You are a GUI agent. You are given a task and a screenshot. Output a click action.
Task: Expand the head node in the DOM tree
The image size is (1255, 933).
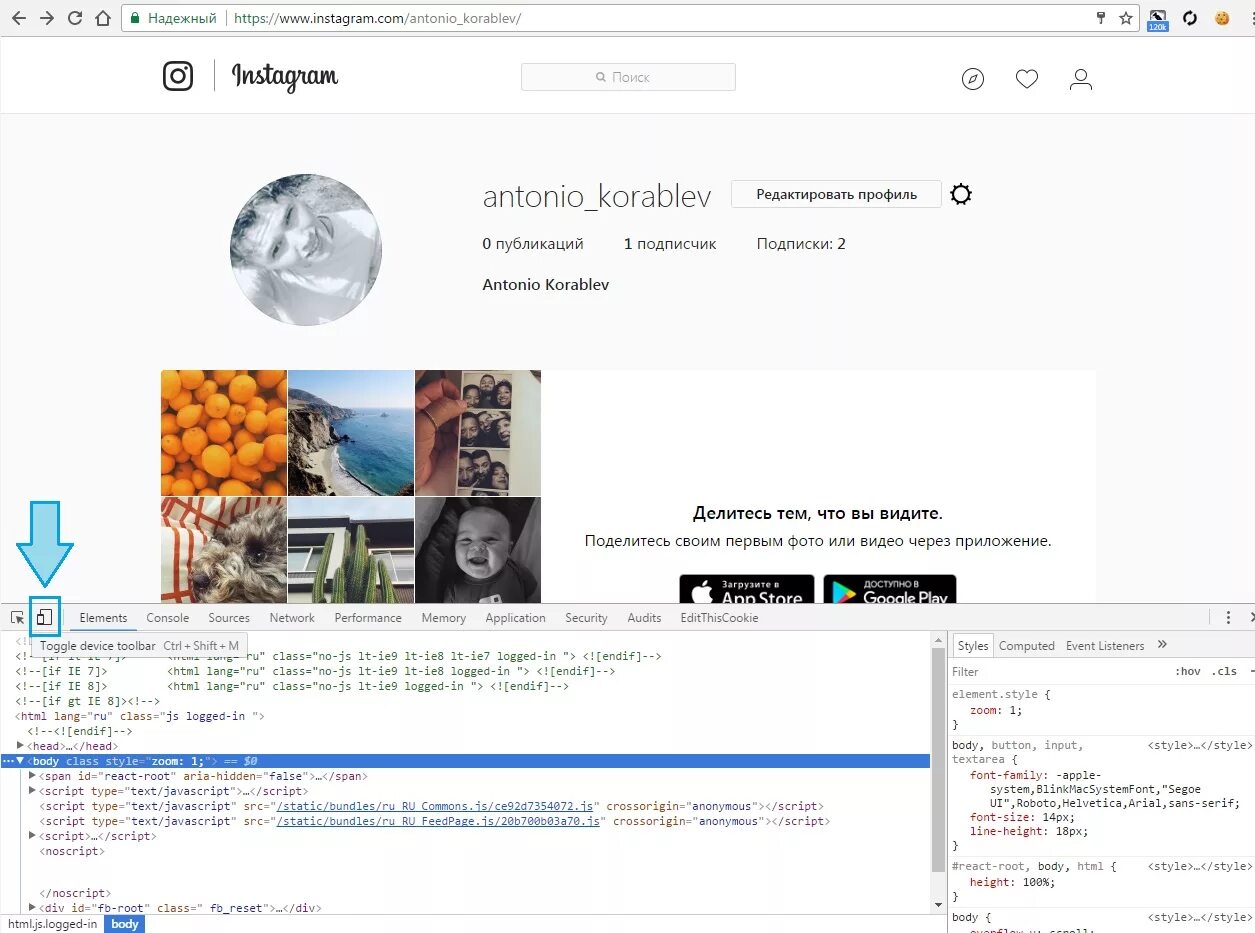point(22,746)
